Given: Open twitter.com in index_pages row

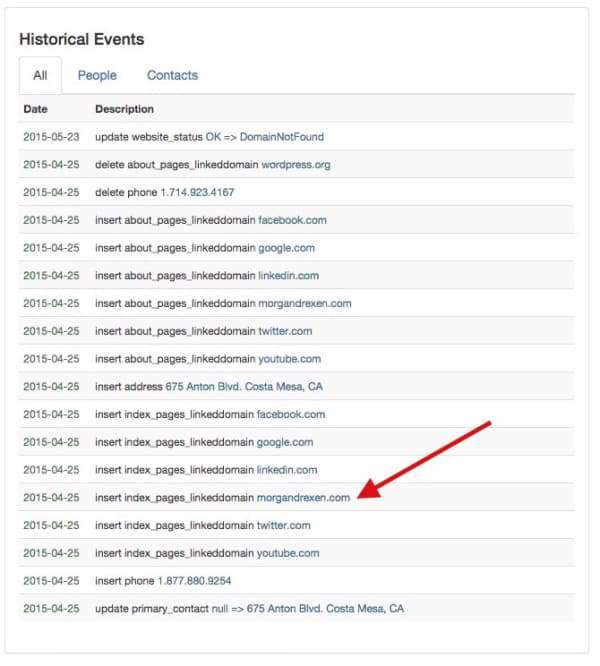Looking at the screenshot, I should [x=284, y=525].
